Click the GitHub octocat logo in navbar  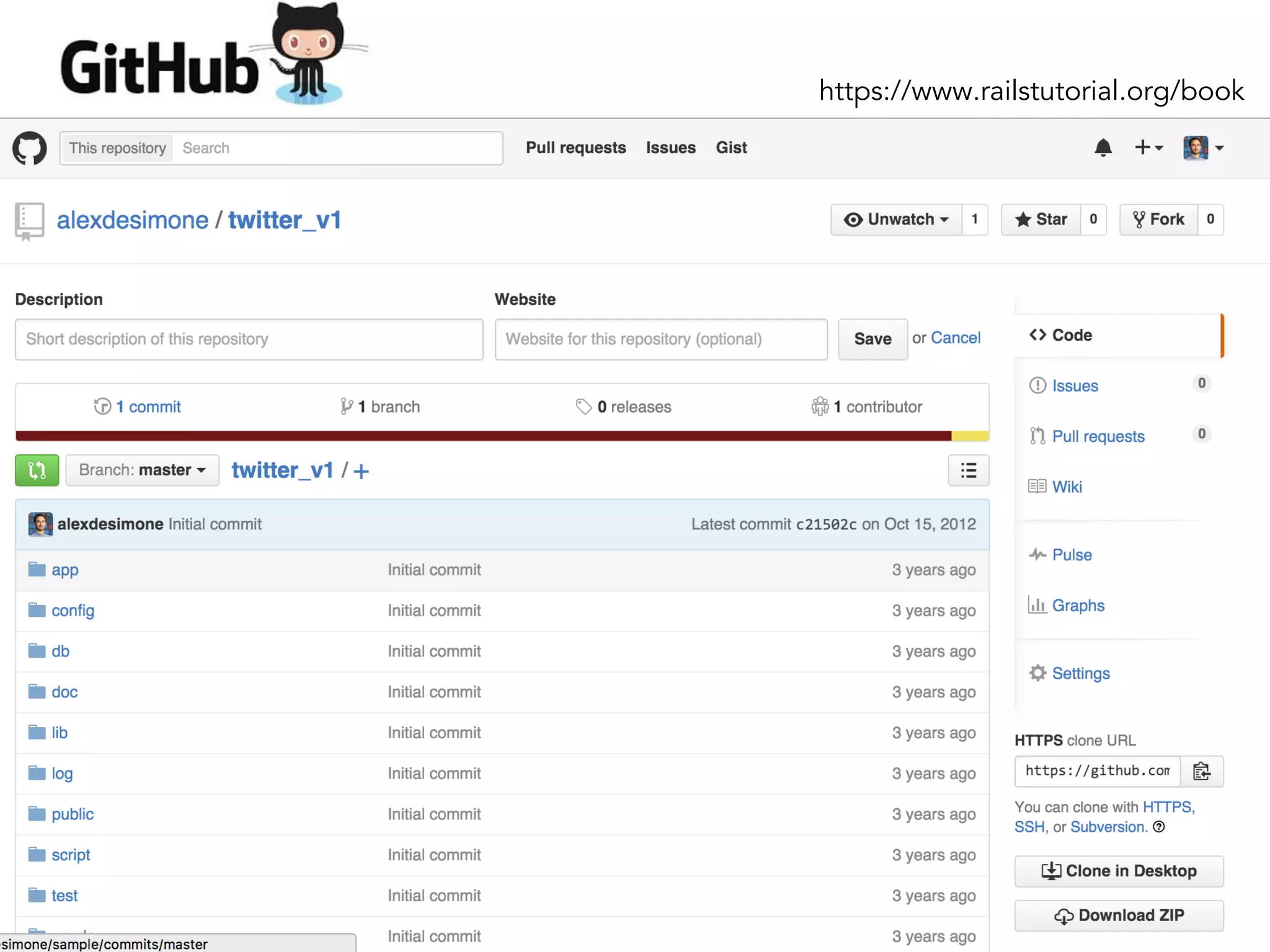click(29, 148)
